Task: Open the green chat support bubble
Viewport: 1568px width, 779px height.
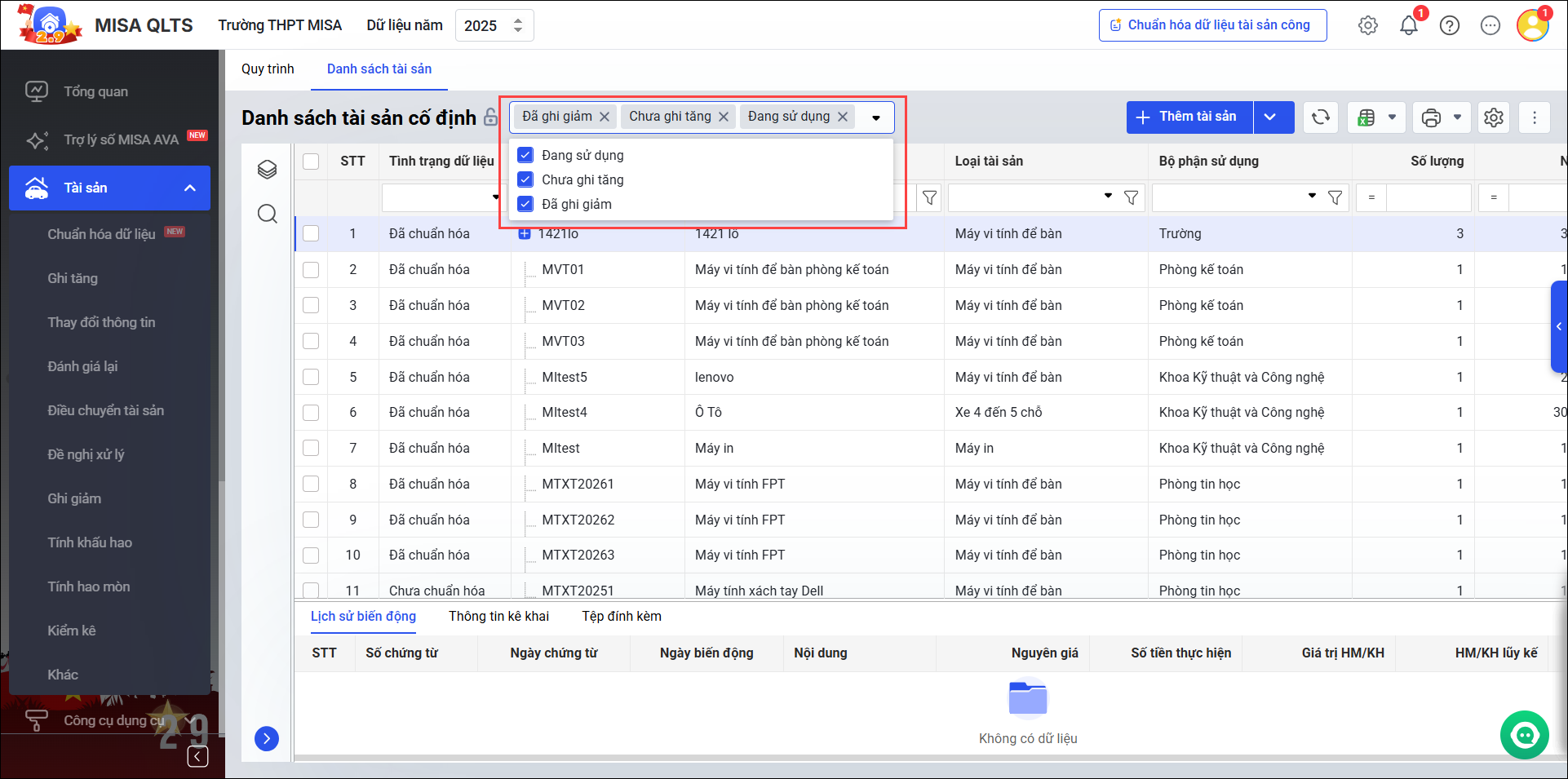Action: coord(1524,735)
